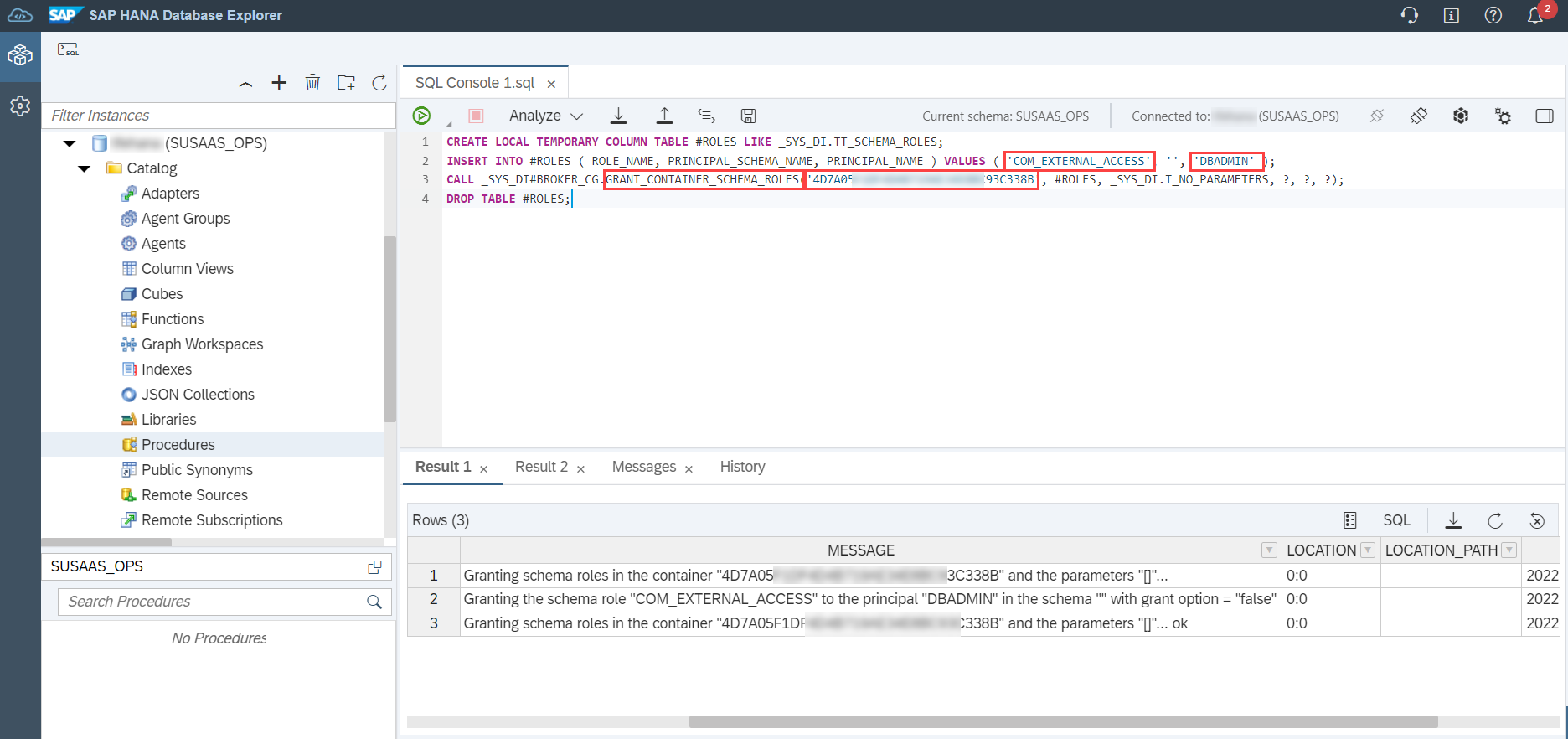This screenshot has height=739, width=1568.
Task: Click in the Search Procedures field
Action: coord(209,602)
